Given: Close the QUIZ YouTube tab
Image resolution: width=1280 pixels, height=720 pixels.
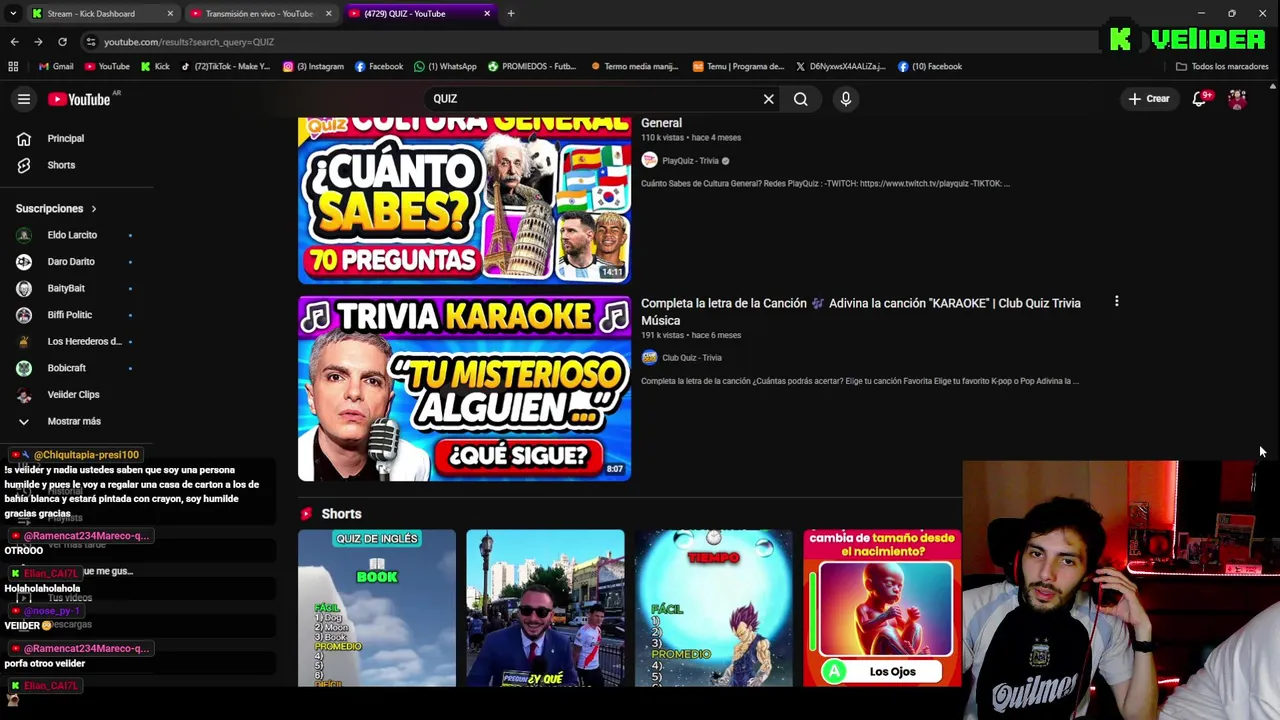Looking at the screenshot, I should point(487,13).
